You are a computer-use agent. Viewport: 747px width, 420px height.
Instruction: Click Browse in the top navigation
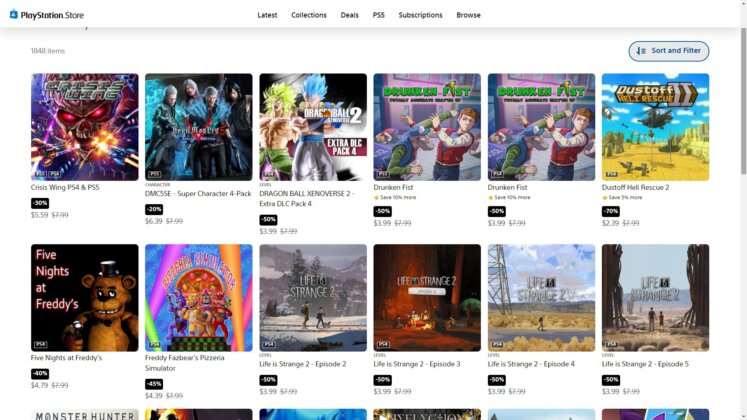(468, 15)
